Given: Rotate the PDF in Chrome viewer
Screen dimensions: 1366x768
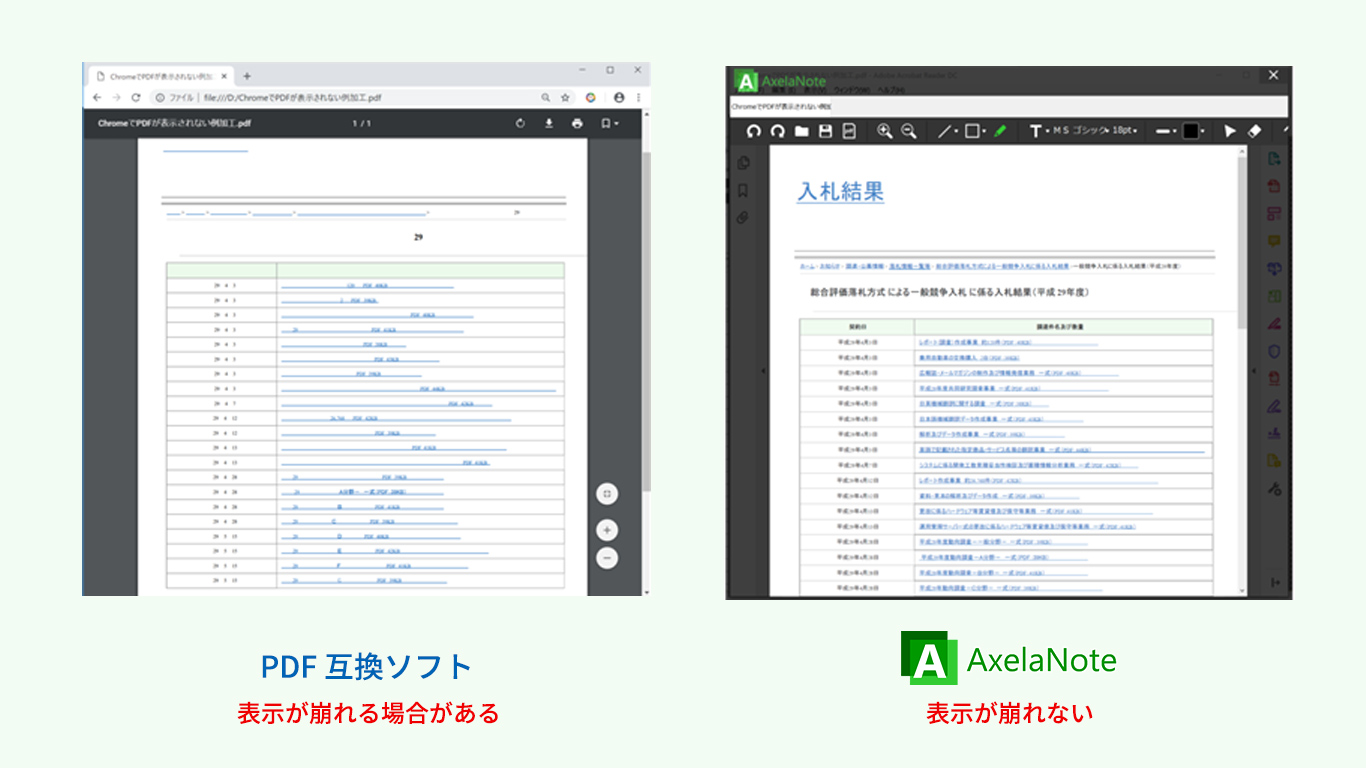Looking at the screenshot, I should (520, 124).
